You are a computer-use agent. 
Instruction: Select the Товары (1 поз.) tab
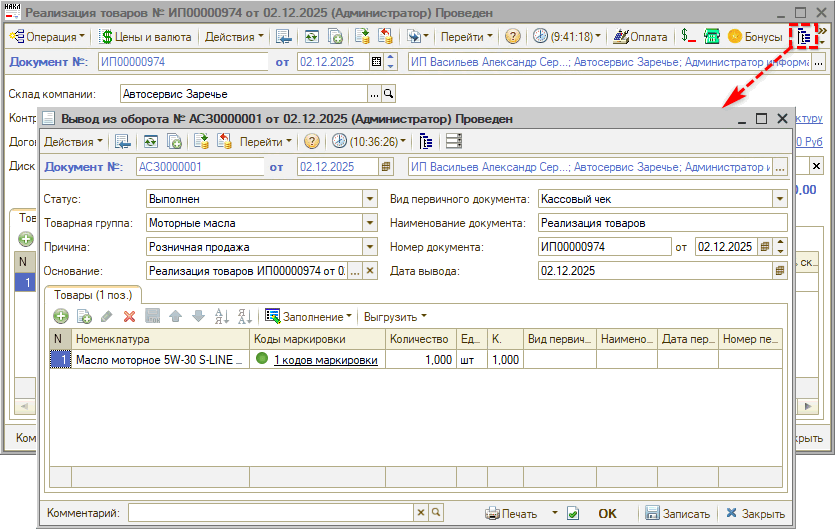93,294
